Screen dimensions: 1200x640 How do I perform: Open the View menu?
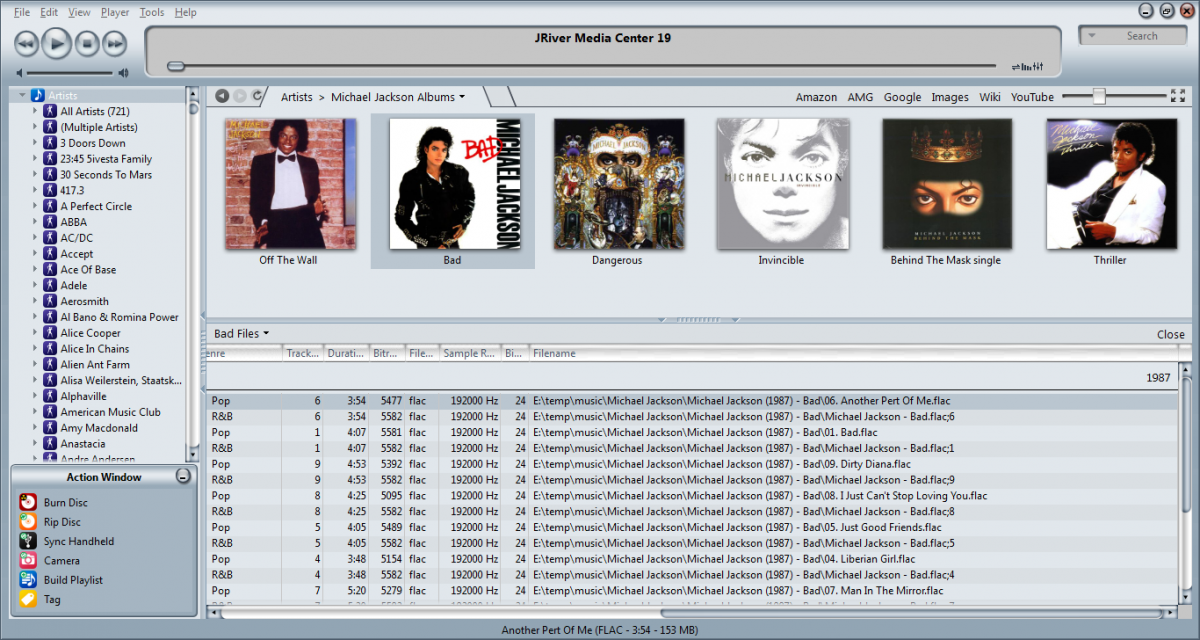[x=80, y=12]
